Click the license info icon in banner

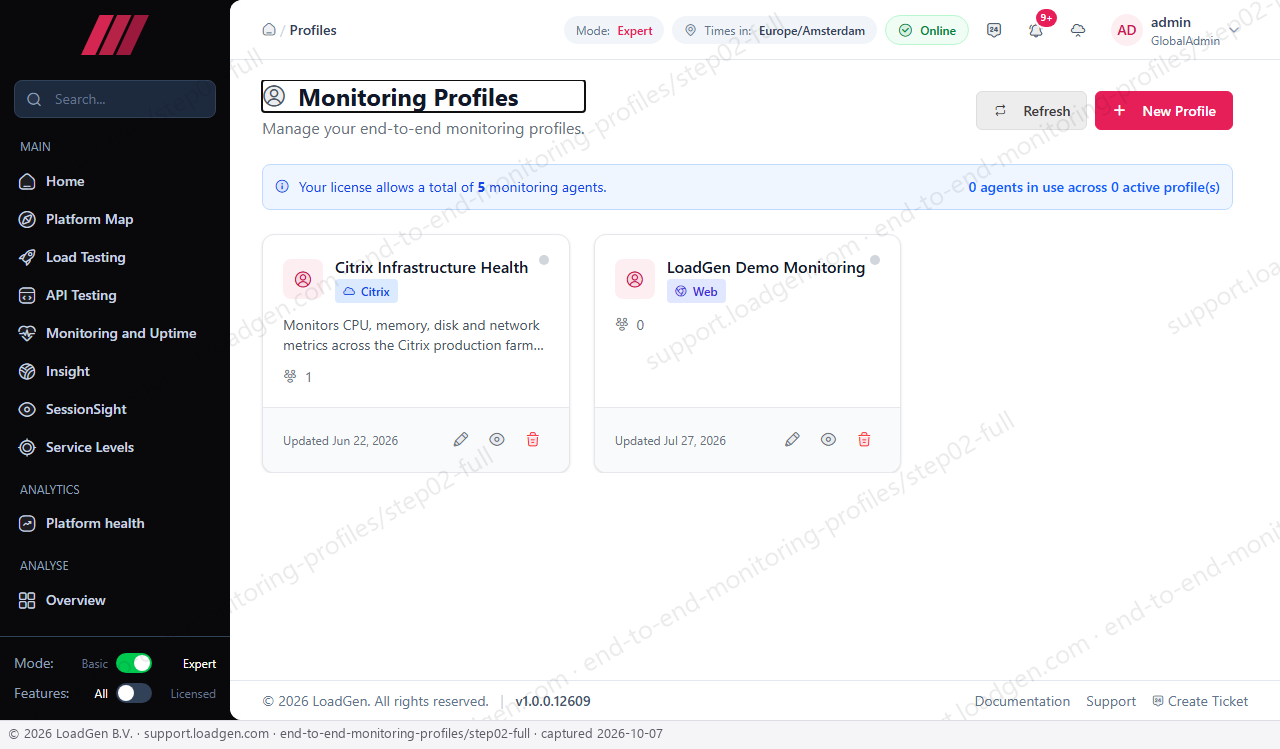point(282,187)
